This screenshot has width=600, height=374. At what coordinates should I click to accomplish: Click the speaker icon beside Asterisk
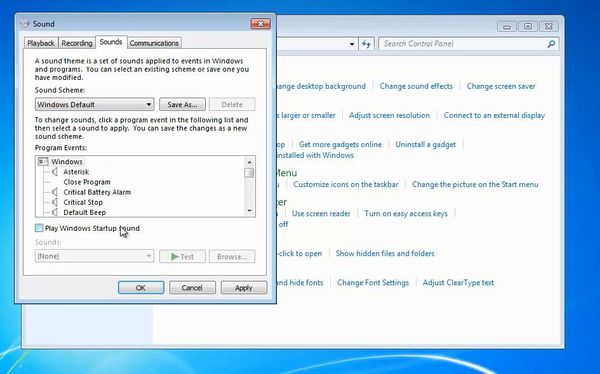point(55,171)
